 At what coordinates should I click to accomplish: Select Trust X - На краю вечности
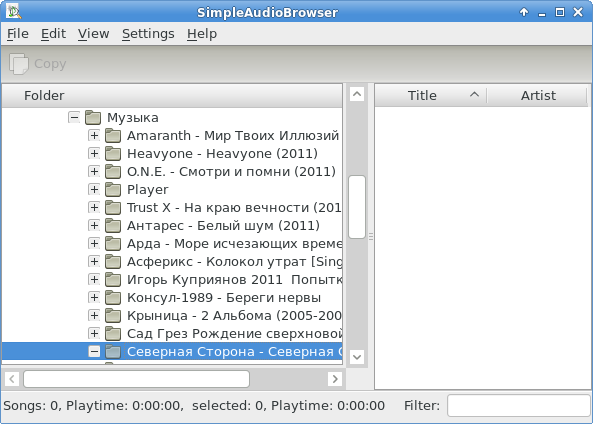point(234,208)
